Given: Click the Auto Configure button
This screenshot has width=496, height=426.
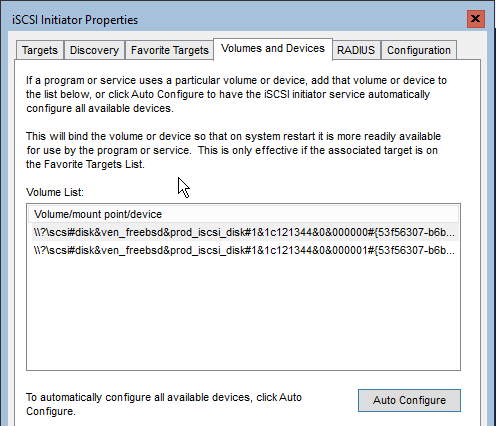Looking at the screenshot, I should click(x=409, y=400).
